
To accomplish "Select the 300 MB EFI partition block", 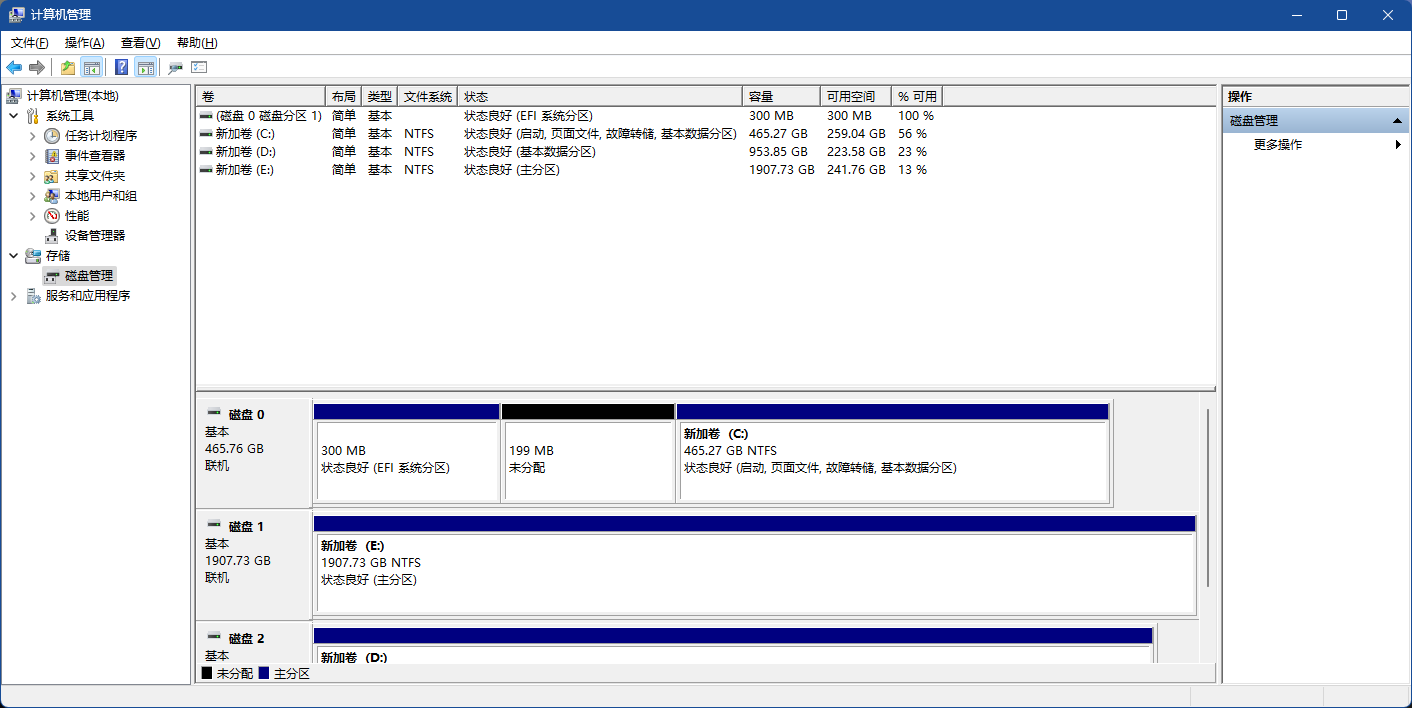I will tap(407, 453).
